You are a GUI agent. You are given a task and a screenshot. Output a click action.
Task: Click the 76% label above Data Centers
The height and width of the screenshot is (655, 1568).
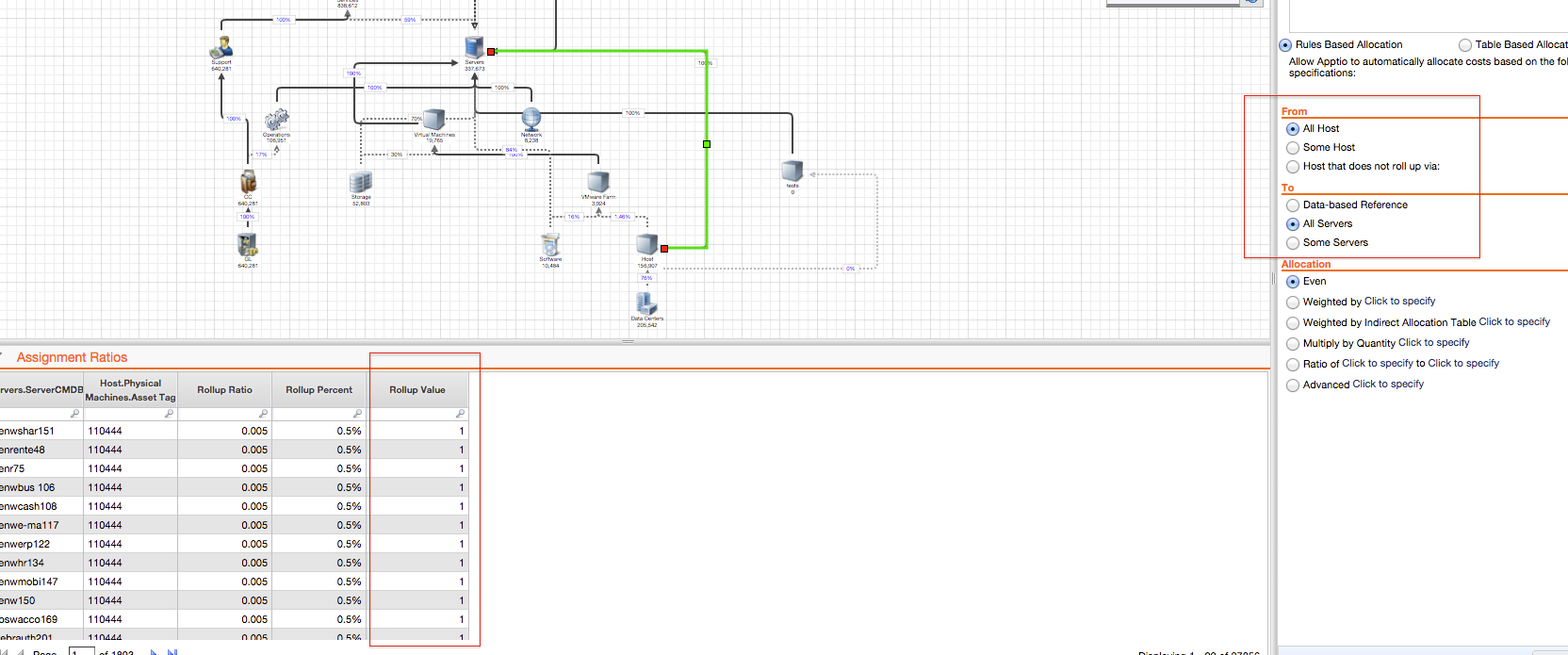(x=646, y=278)
